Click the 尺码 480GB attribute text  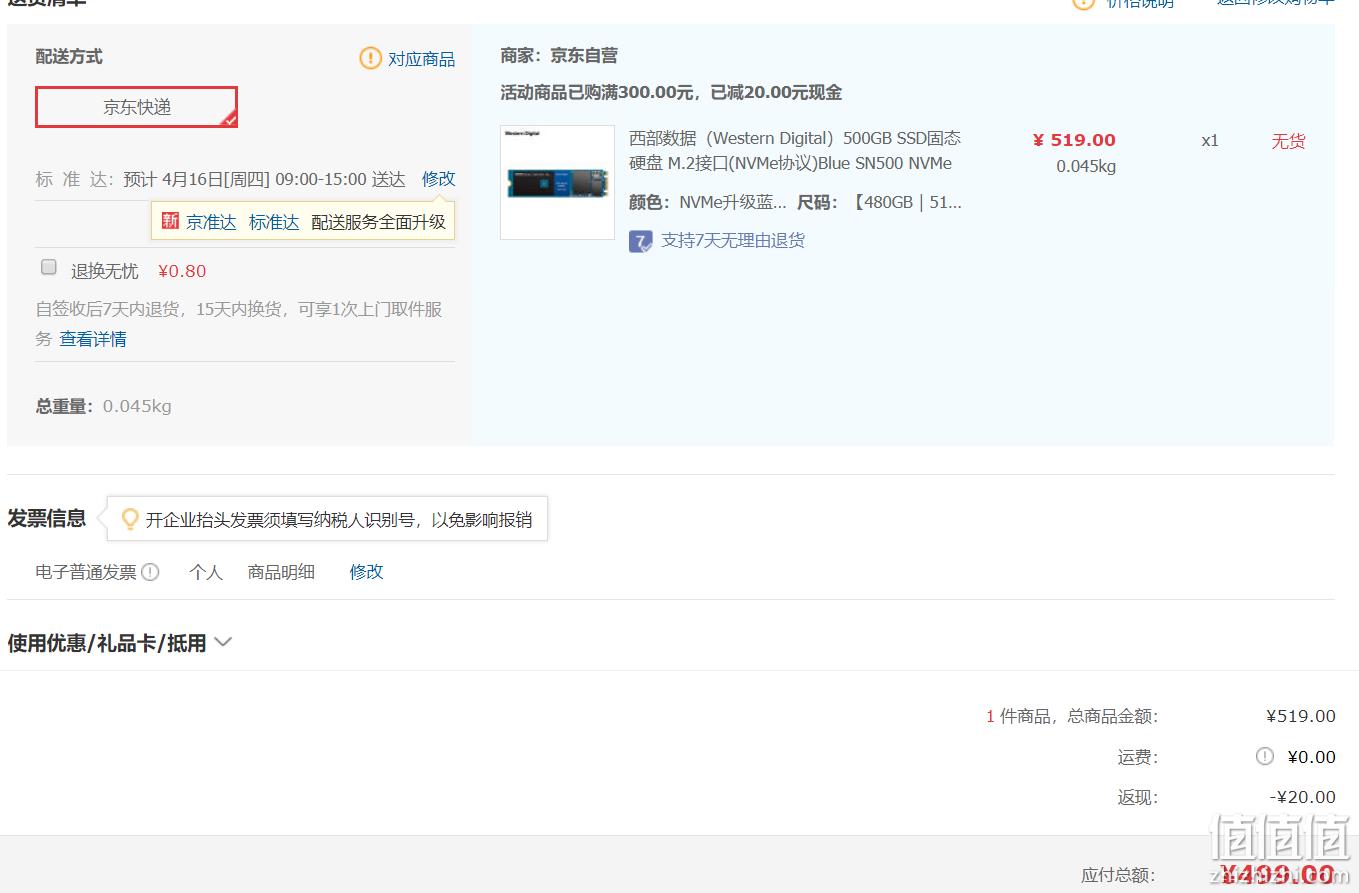[879, 202]
